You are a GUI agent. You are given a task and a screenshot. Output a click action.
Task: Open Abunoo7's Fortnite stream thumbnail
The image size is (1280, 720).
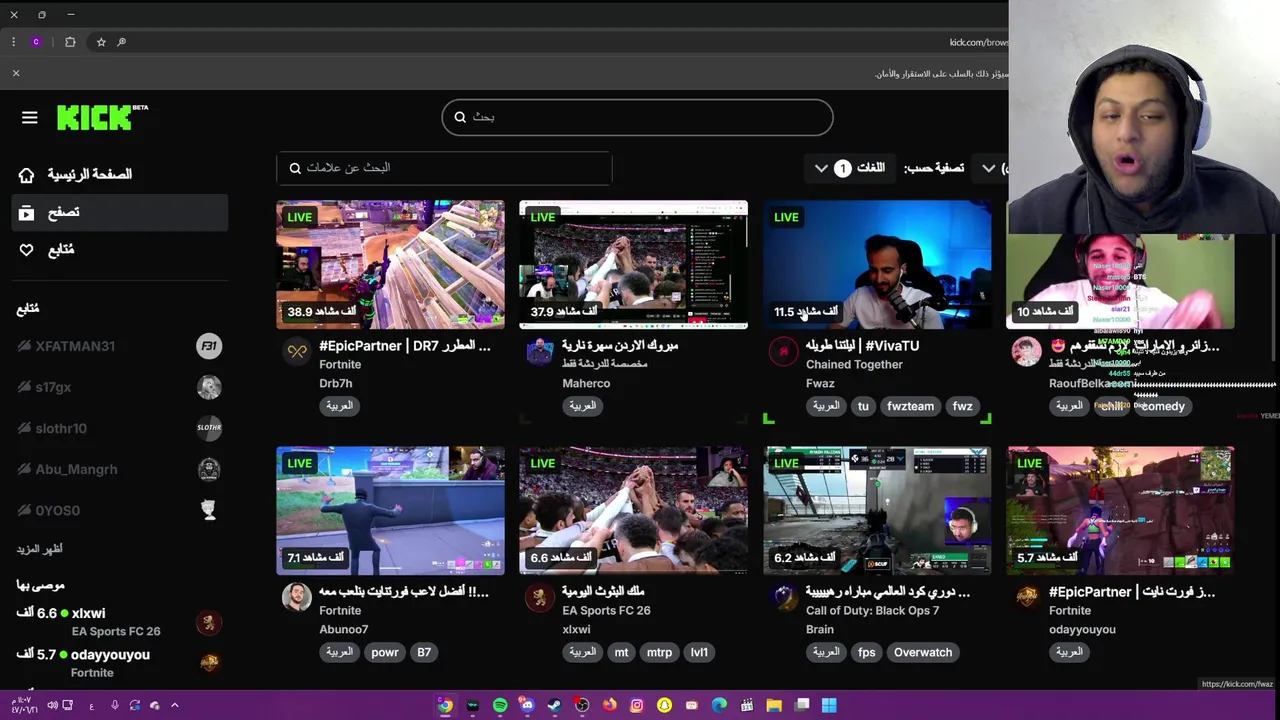click(391, 510)
